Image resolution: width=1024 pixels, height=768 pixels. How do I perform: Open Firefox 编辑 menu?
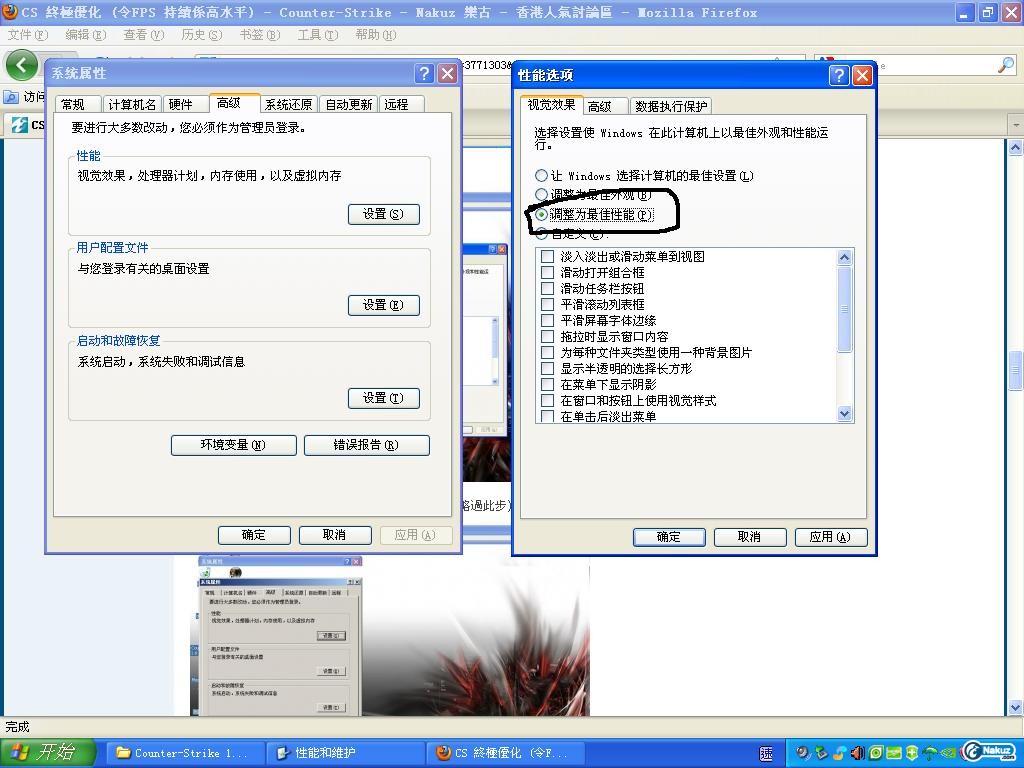pos(86,35)
